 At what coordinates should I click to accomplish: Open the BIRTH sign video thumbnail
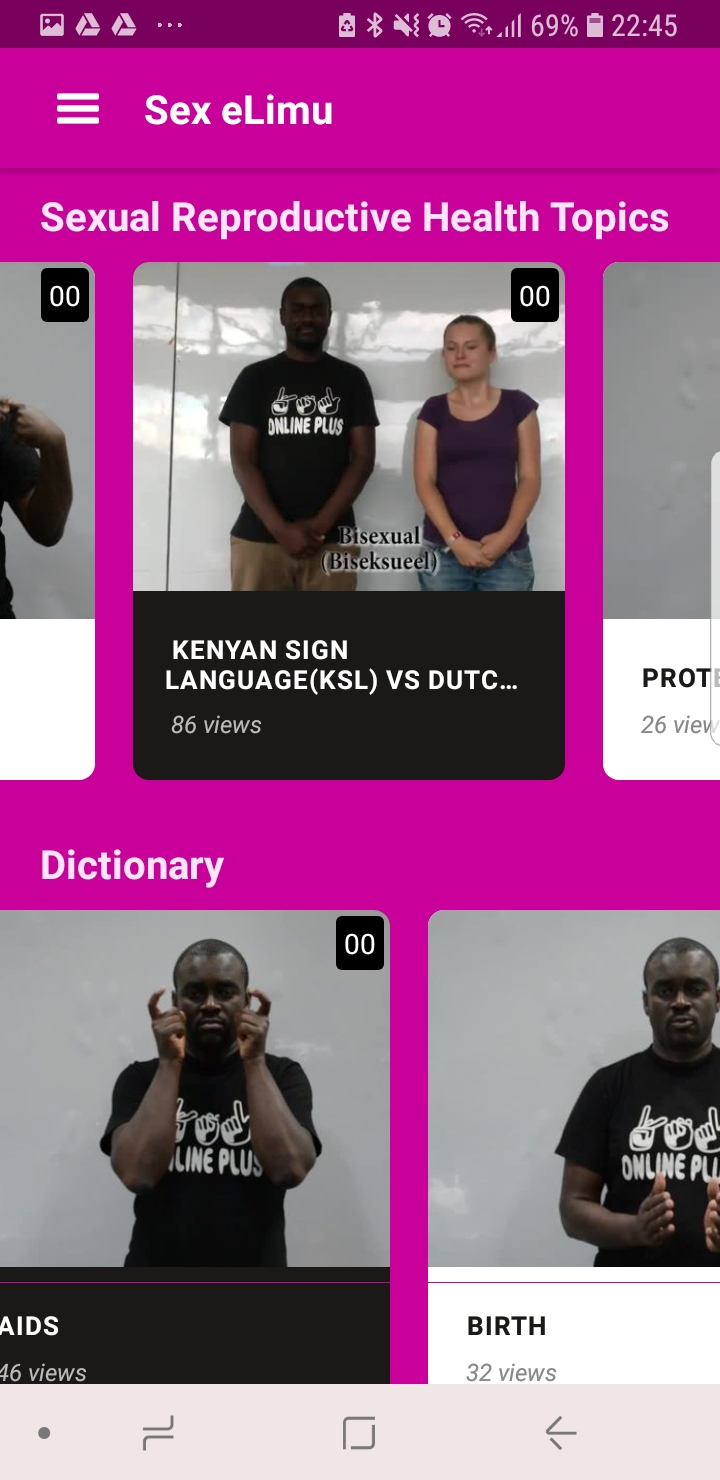tap(574, 1089)
